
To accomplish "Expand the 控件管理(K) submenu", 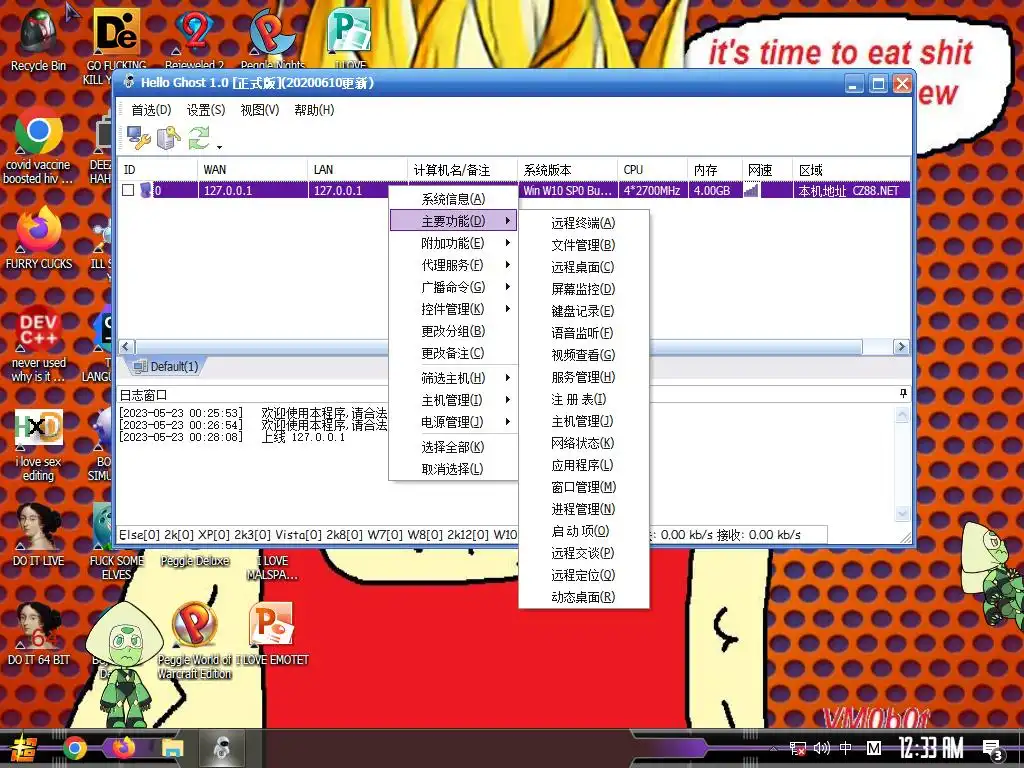I will (x=453, y=309).
